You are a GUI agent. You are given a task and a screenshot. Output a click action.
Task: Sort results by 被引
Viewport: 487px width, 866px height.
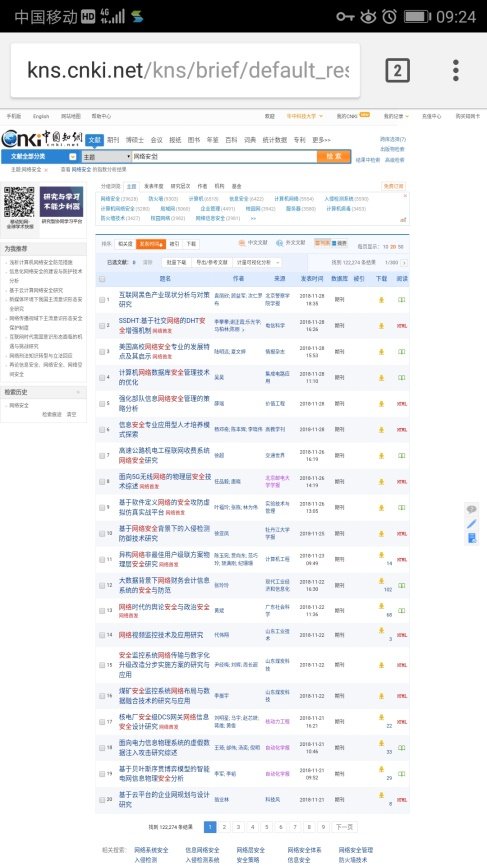[174, 244]
